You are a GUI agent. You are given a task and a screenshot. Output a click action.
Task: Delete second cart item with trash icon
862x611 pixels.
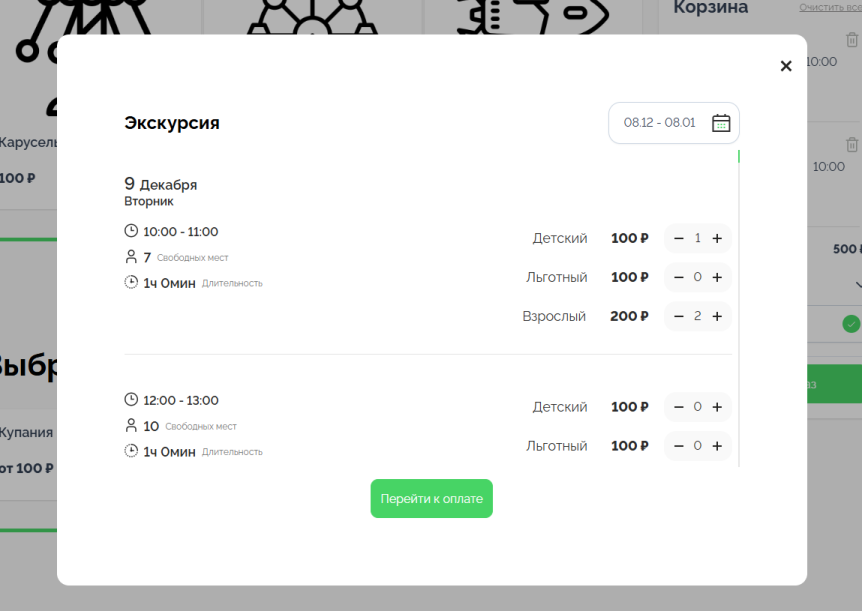tap(851, 145)
